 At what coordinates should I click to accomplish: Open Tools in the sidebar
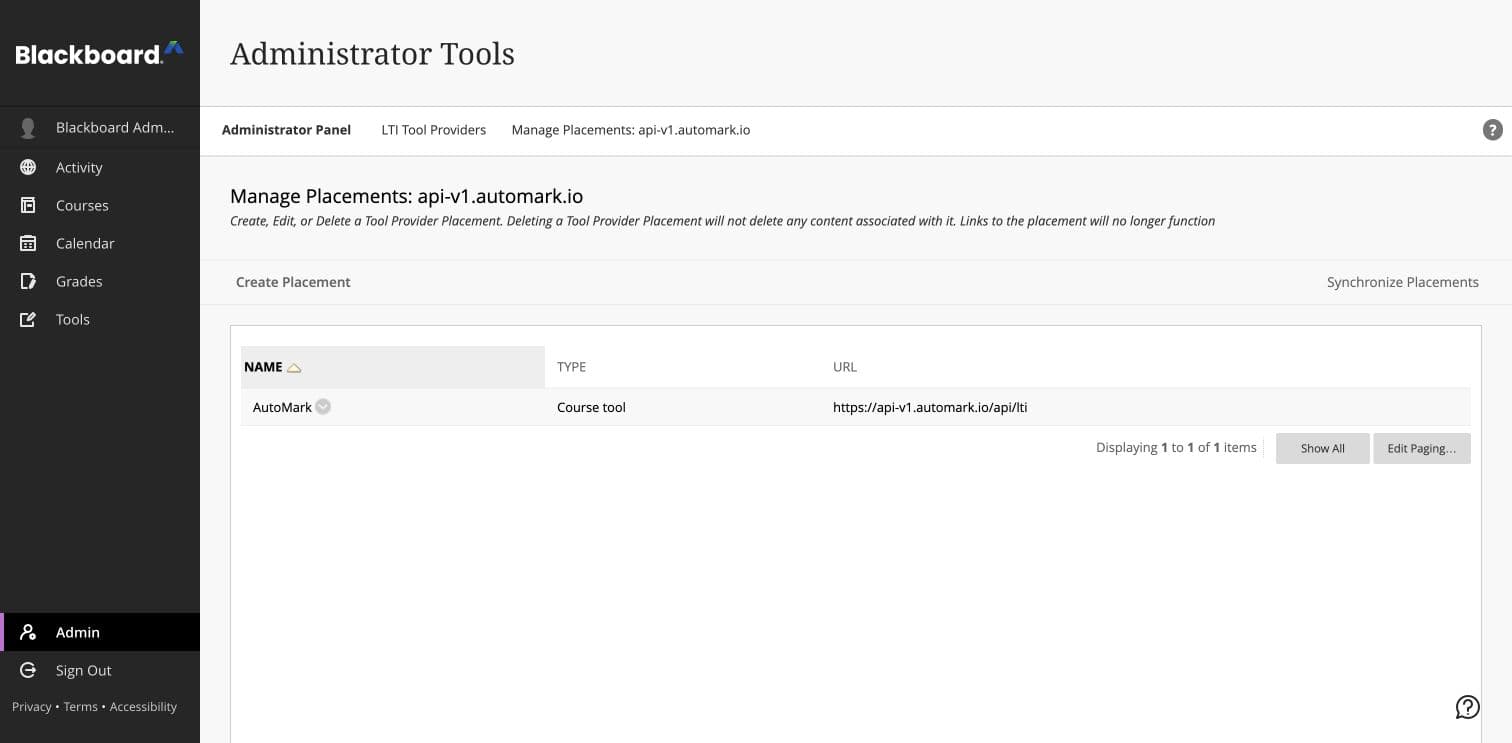73,319
